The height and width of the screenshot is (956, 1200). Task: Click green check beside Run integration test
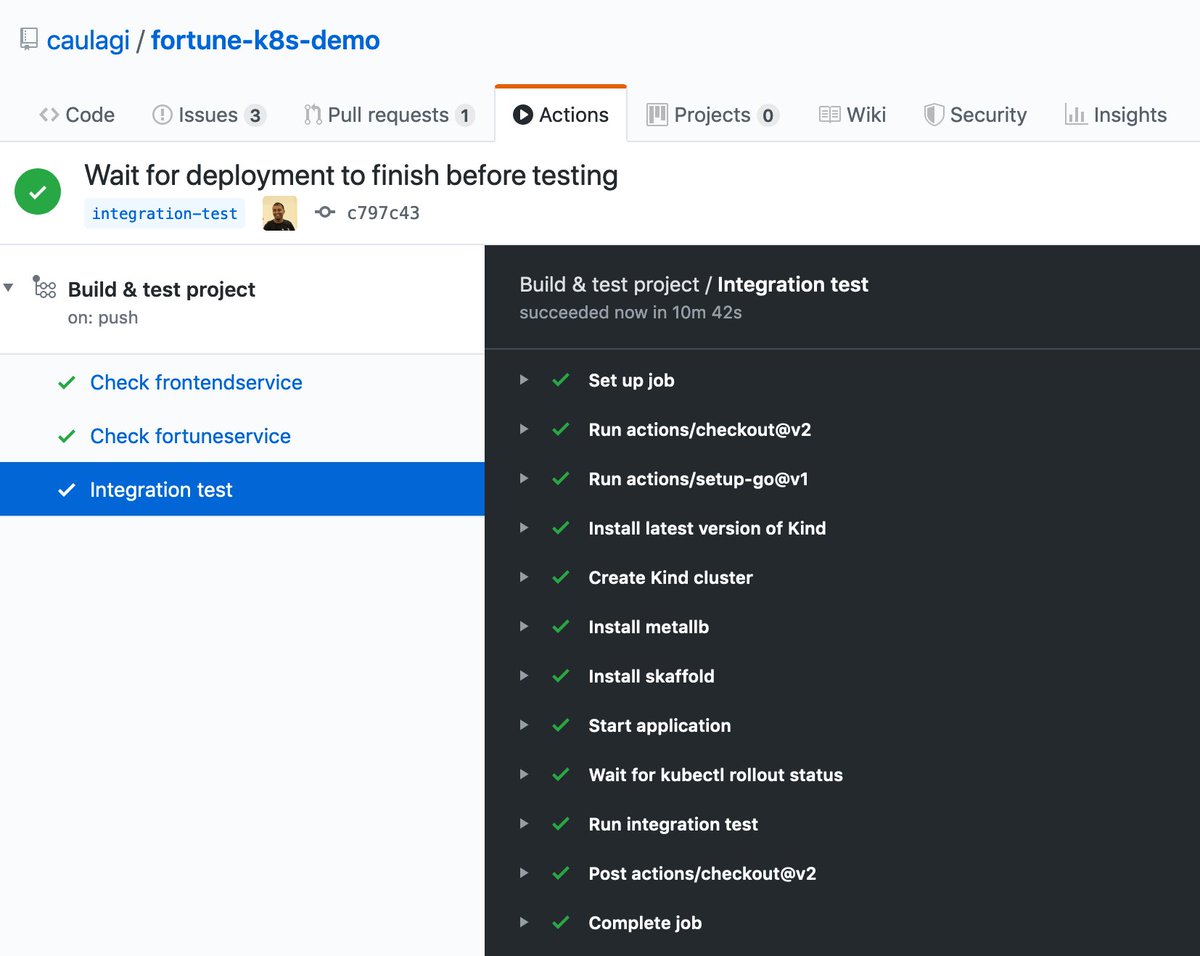pyautogui.click(x=561, y=824)
